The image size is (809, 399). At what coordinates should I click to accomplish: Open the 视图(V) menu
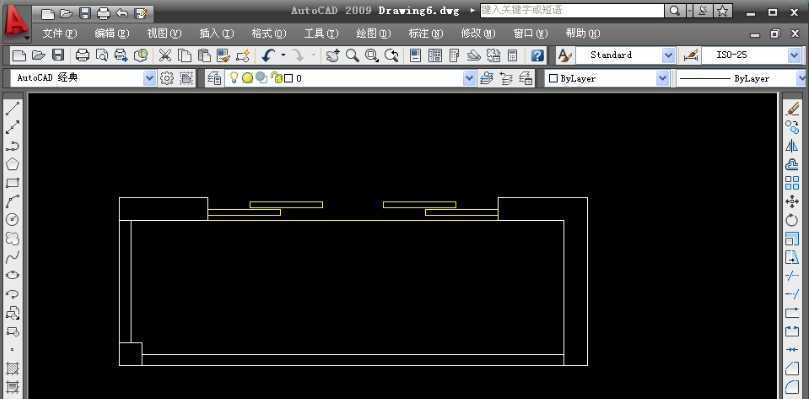tap(165, 34)
